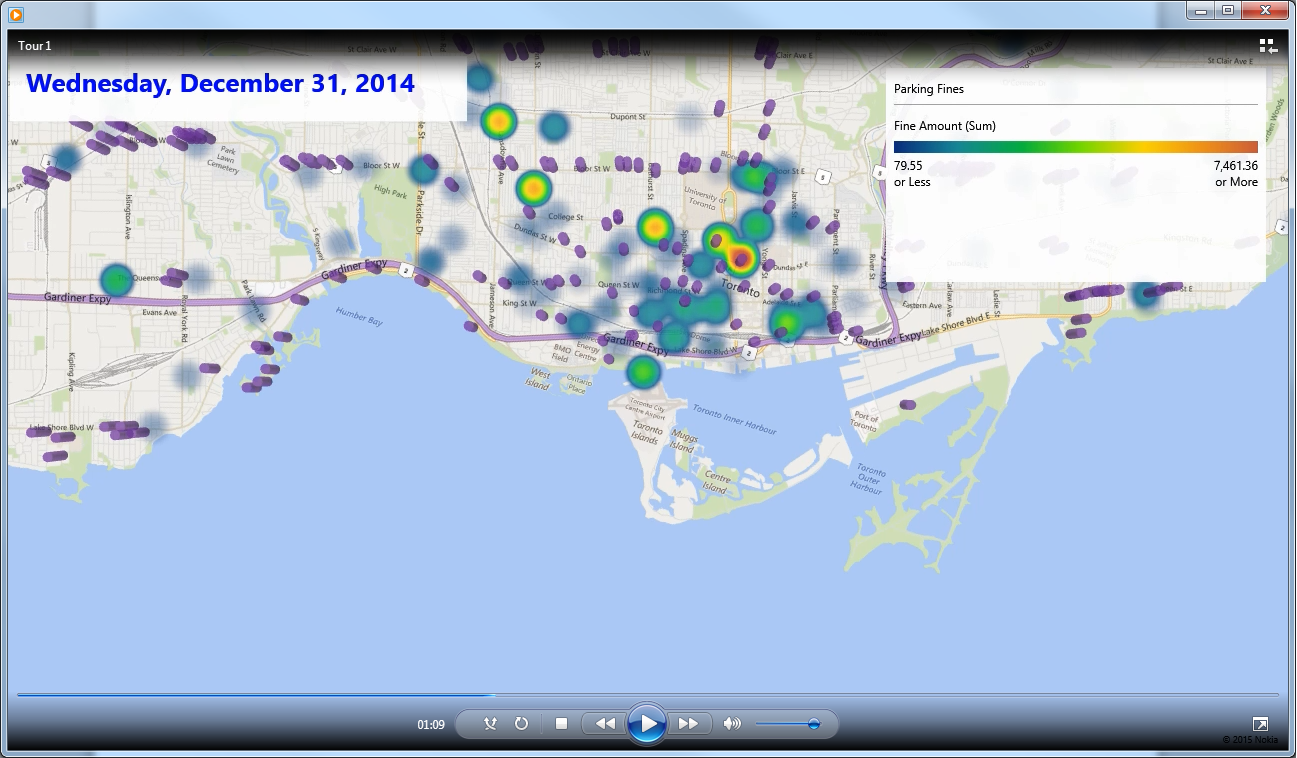1297x758 pixels.
Task: Toggle the repeat button
Action: tap(521, 723)
